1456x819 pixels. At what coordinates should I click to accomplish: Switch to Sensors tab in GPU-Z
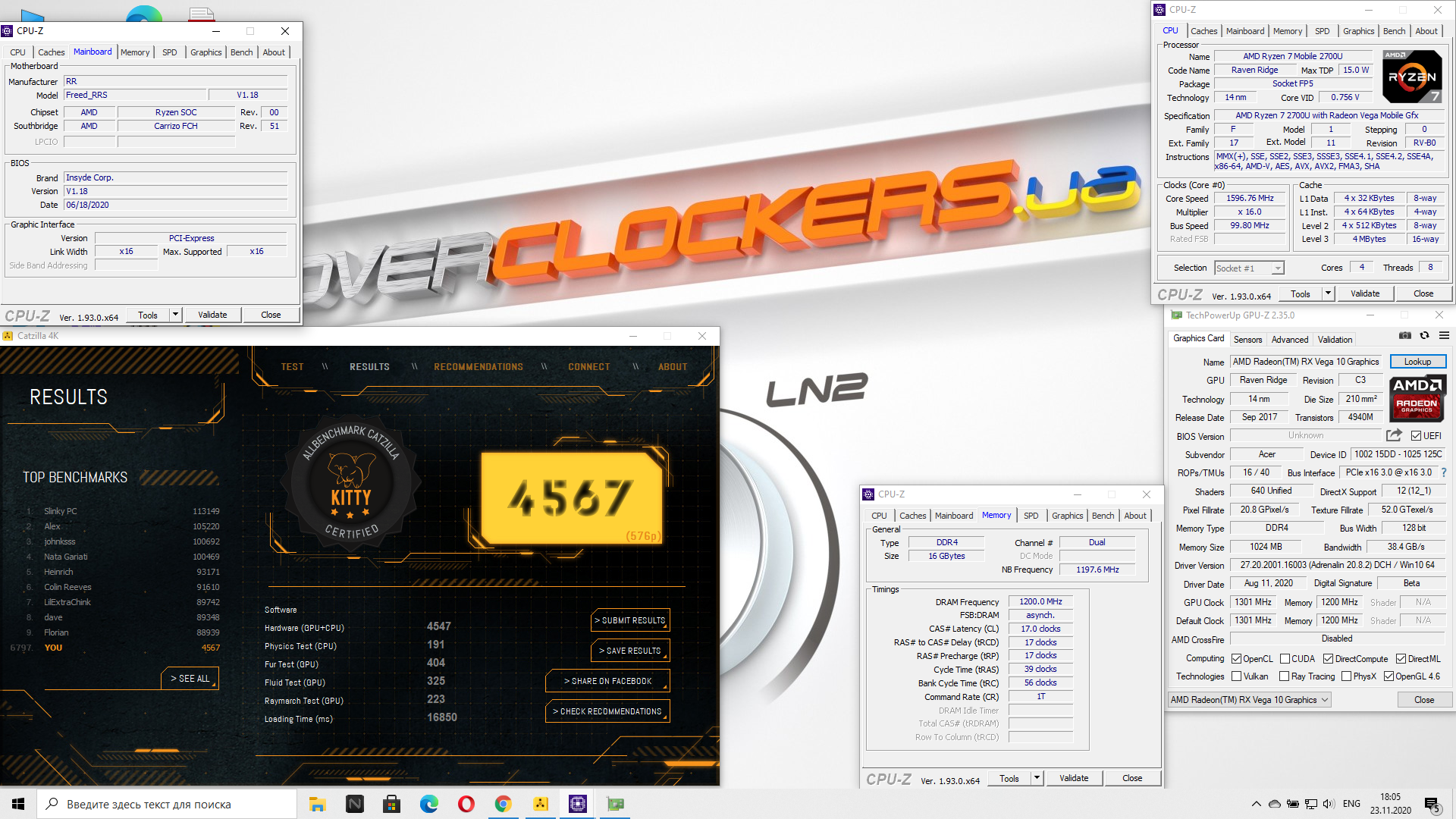click(x=1247, y=340)
